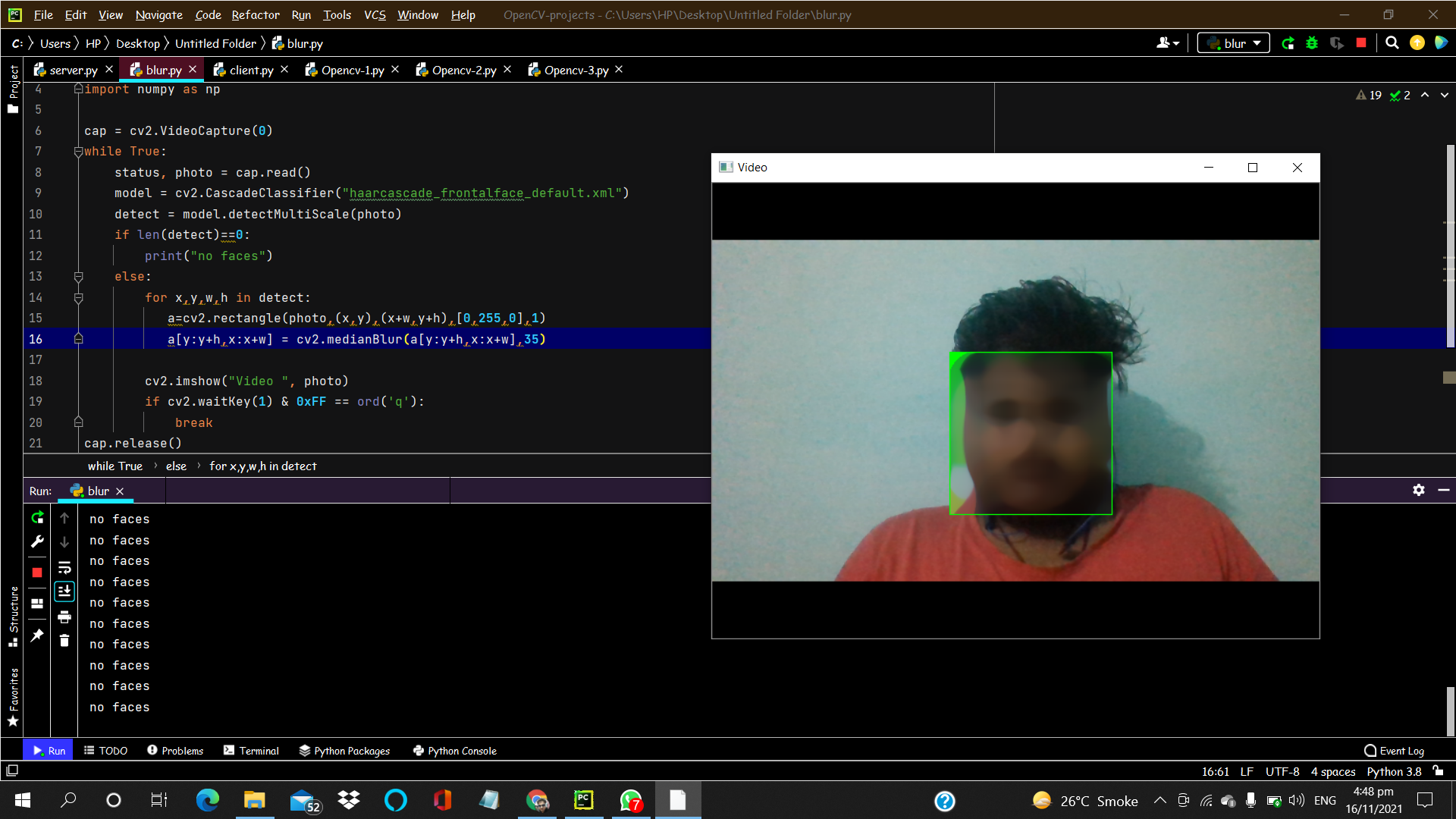Go to next highlighted error arrow

pyautogui.click(x=1445, y=95)
